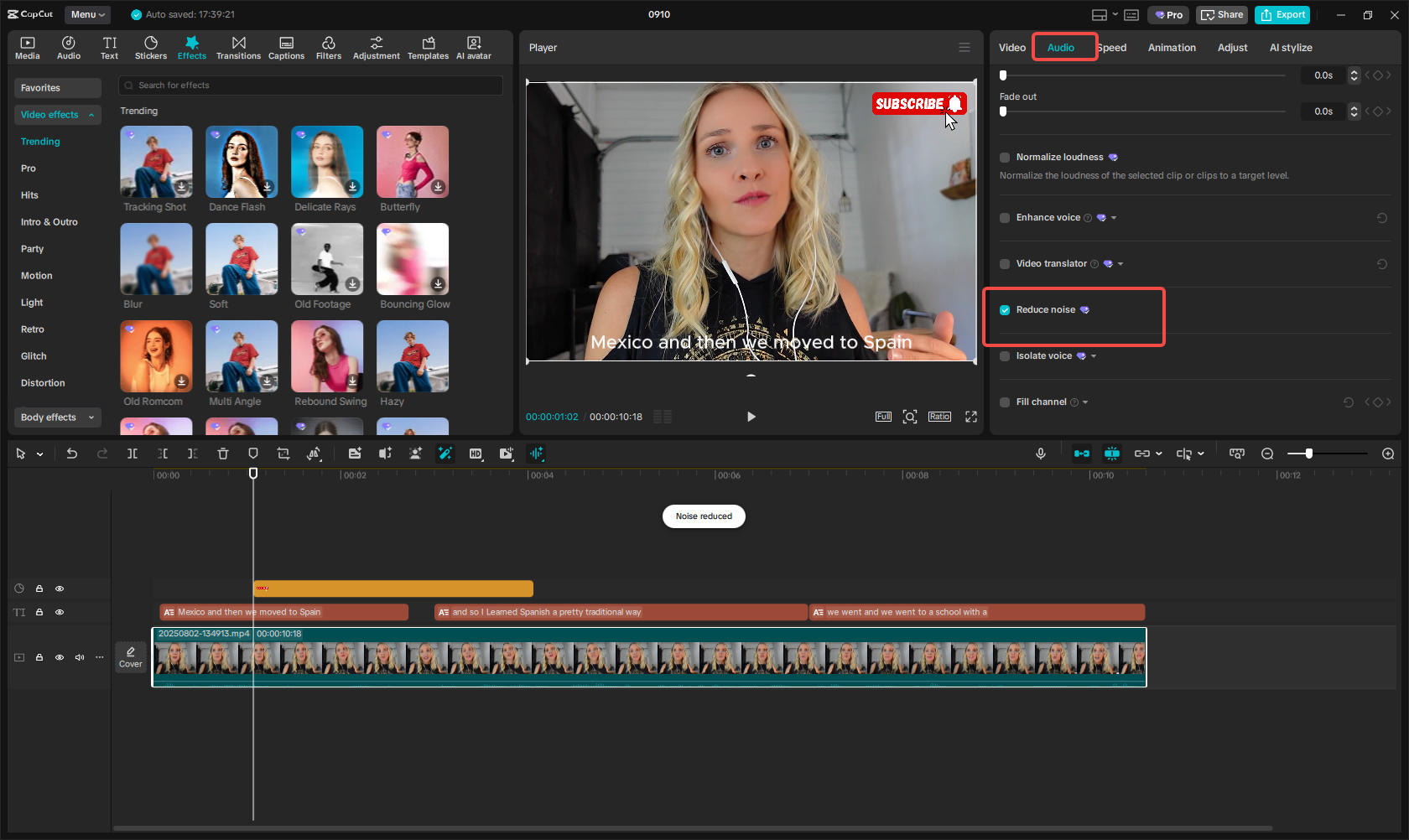Click the HD enhance icon in timeline toolbar
This screenshot has height=840, width=1409.
[x=476, y=454]
